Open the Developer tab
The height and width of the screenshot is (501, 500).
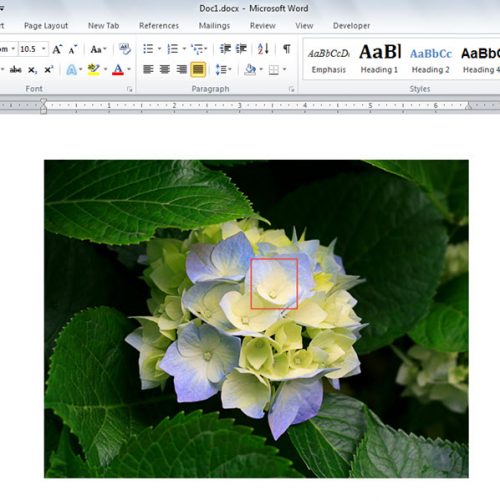coord(351,26)
